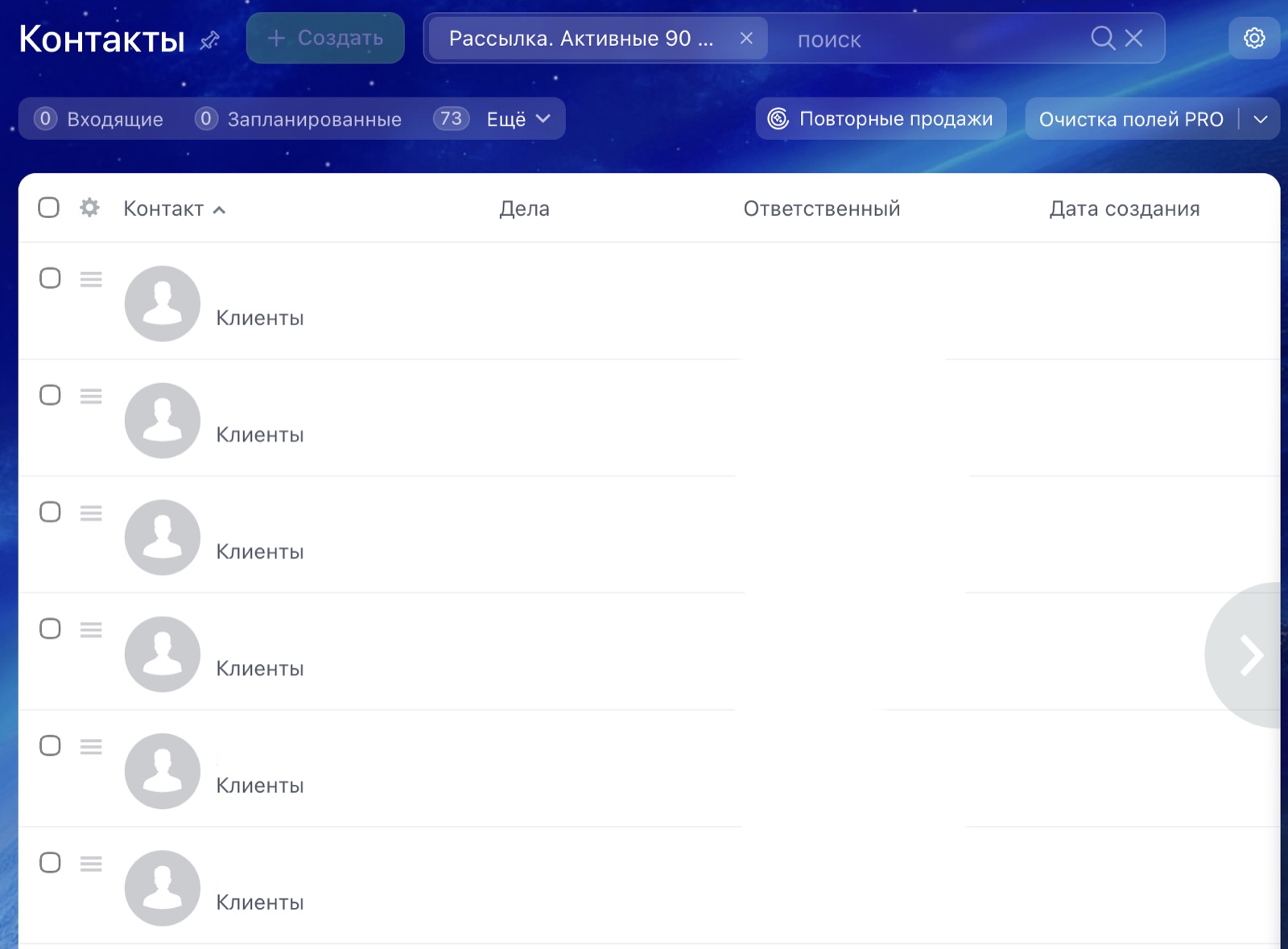Click the Дела column header
Screen dimensions: 1288x949
(x=524, y=208)
